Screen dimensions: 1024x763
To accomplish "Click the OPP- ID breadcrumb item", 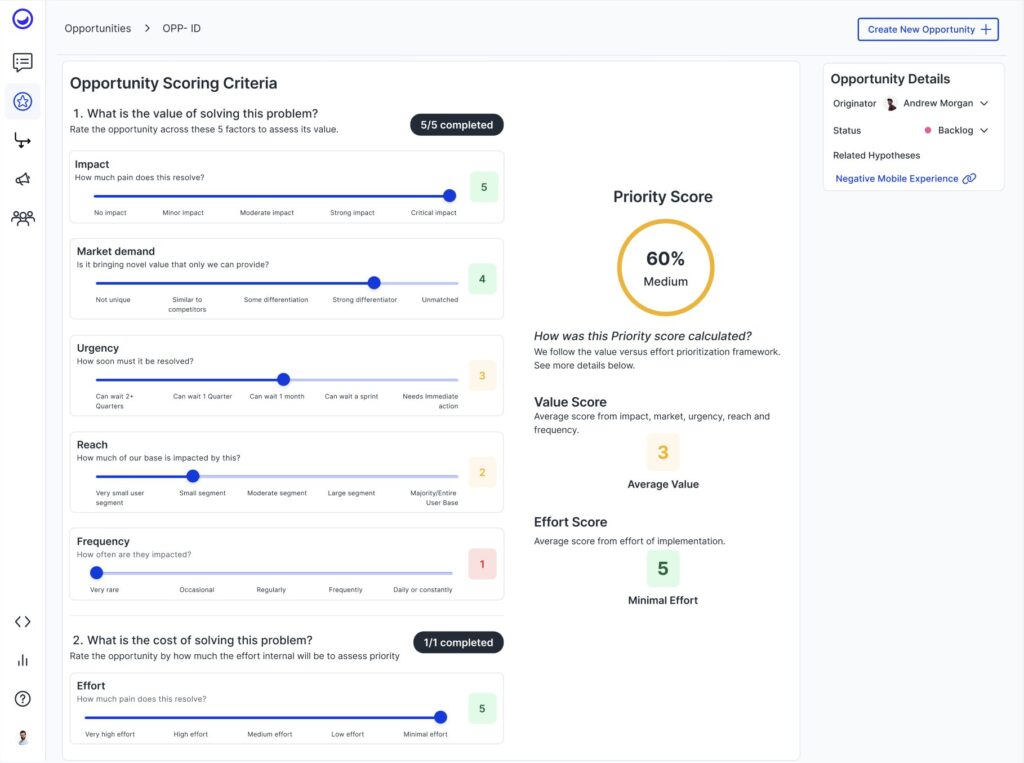I will coord(181,28).
